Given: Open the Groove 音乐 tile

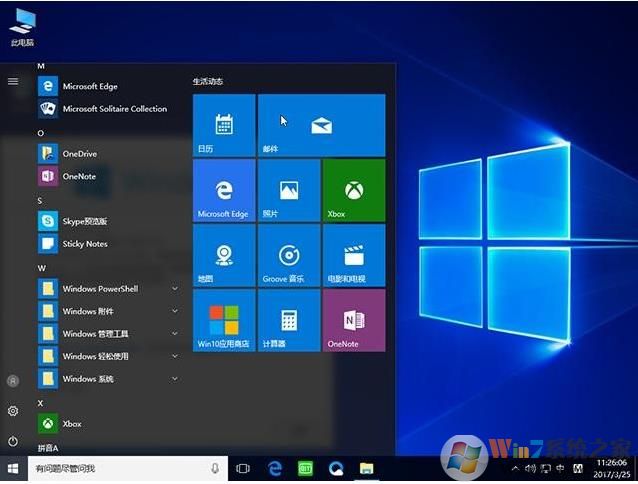Looking at the screenshot, I should point(289,256).
